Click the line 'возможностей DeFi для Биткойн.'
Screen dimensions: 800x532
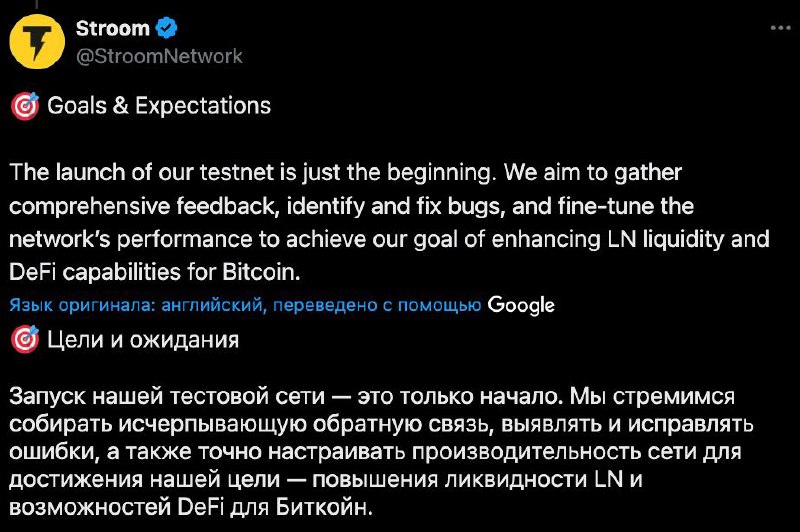(x=191, y=507)
